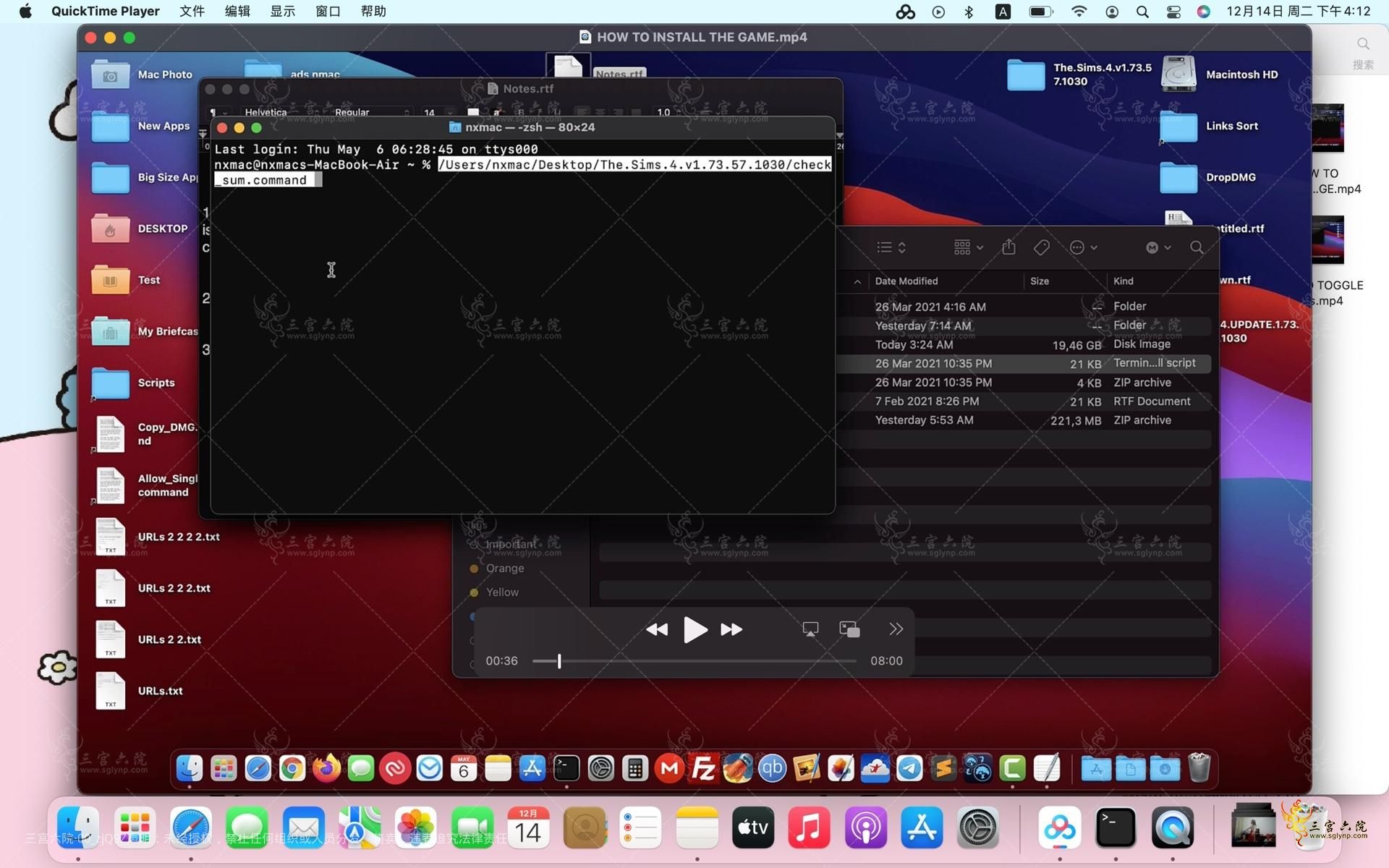Open the Apple menu
Image resolution: width=1389 pixels, height=868 pixels.
(25, 11)
